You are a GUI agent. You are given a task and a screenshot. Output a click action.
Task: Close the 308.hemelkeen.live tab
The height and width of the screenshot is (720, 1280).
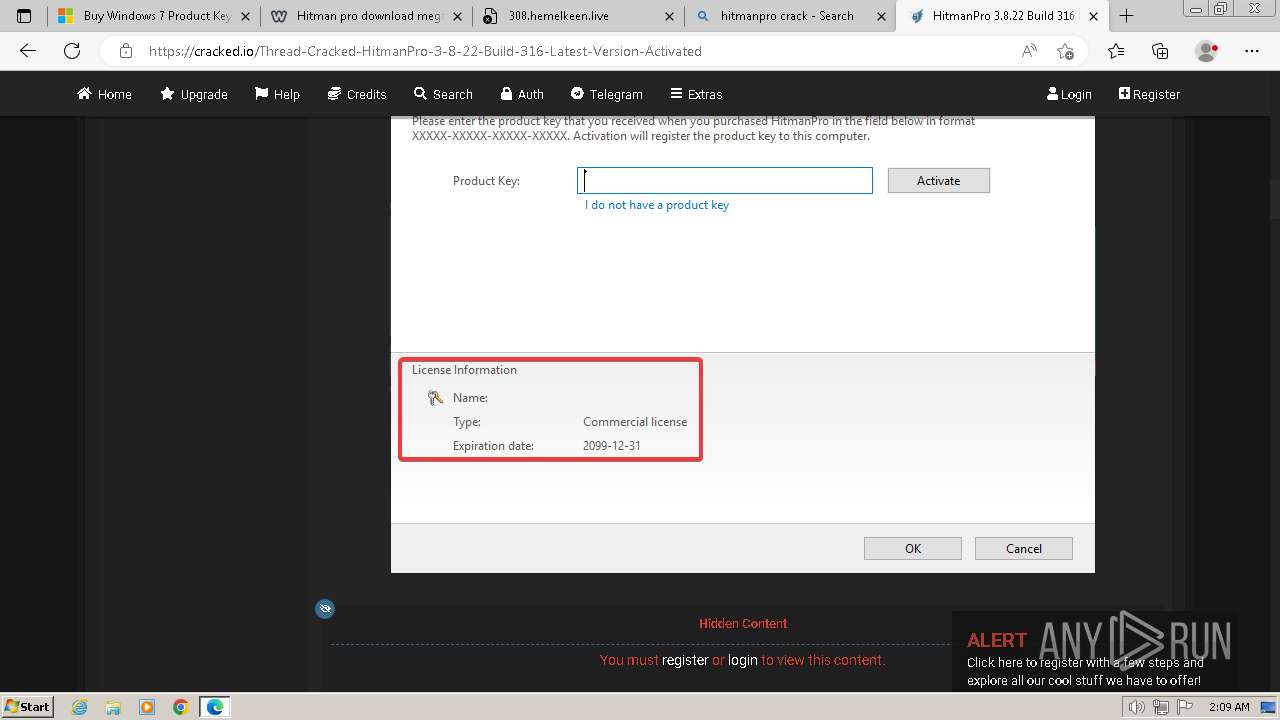[x=669, y=16]
